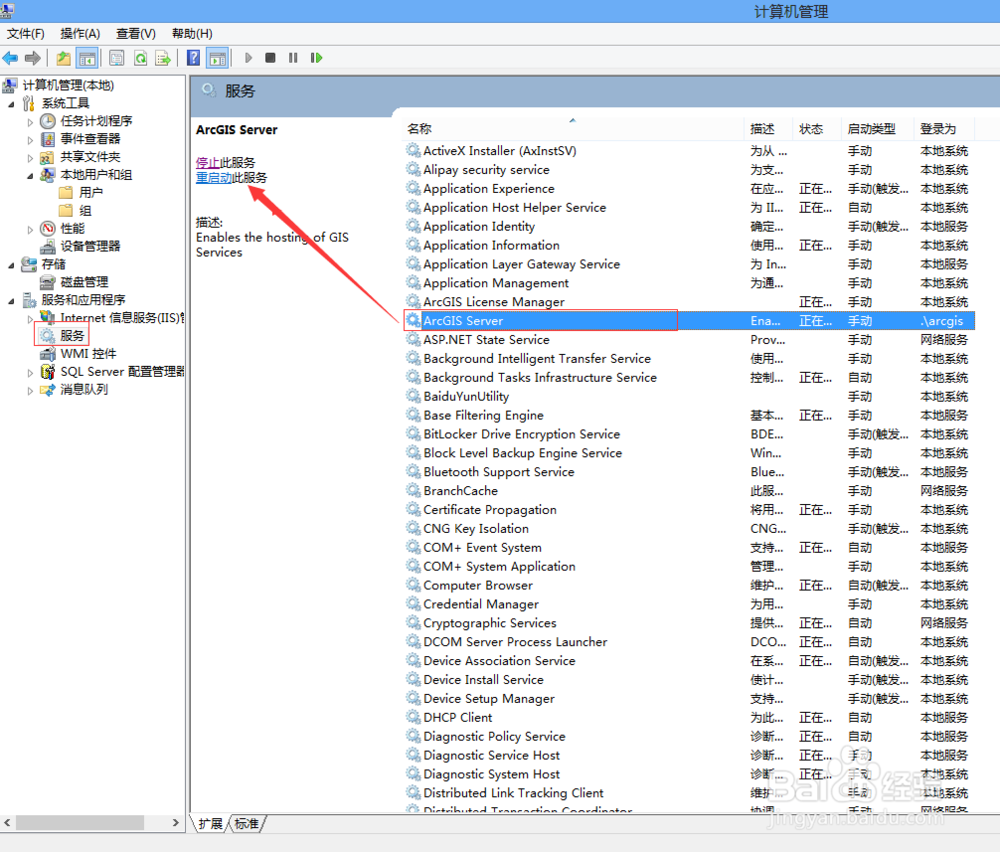The height and width of the screenshot is (852, 1000).
Task: Select DHCP Client service row
Action: tap(689, 717)
